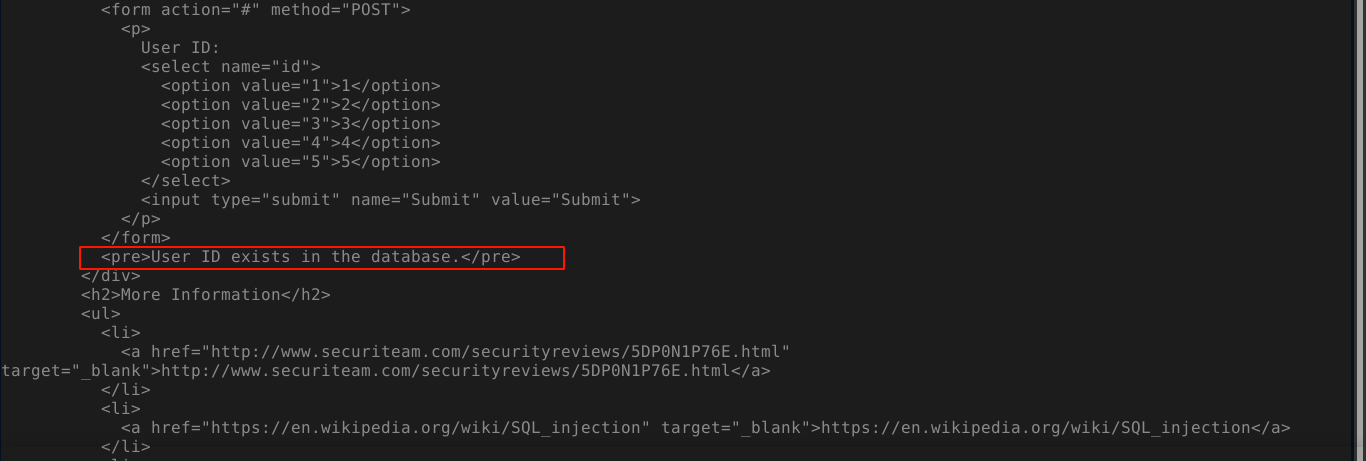Click the closing select tag
Image resolution: width=1366 pixels, height=461 pixels.
186,181
